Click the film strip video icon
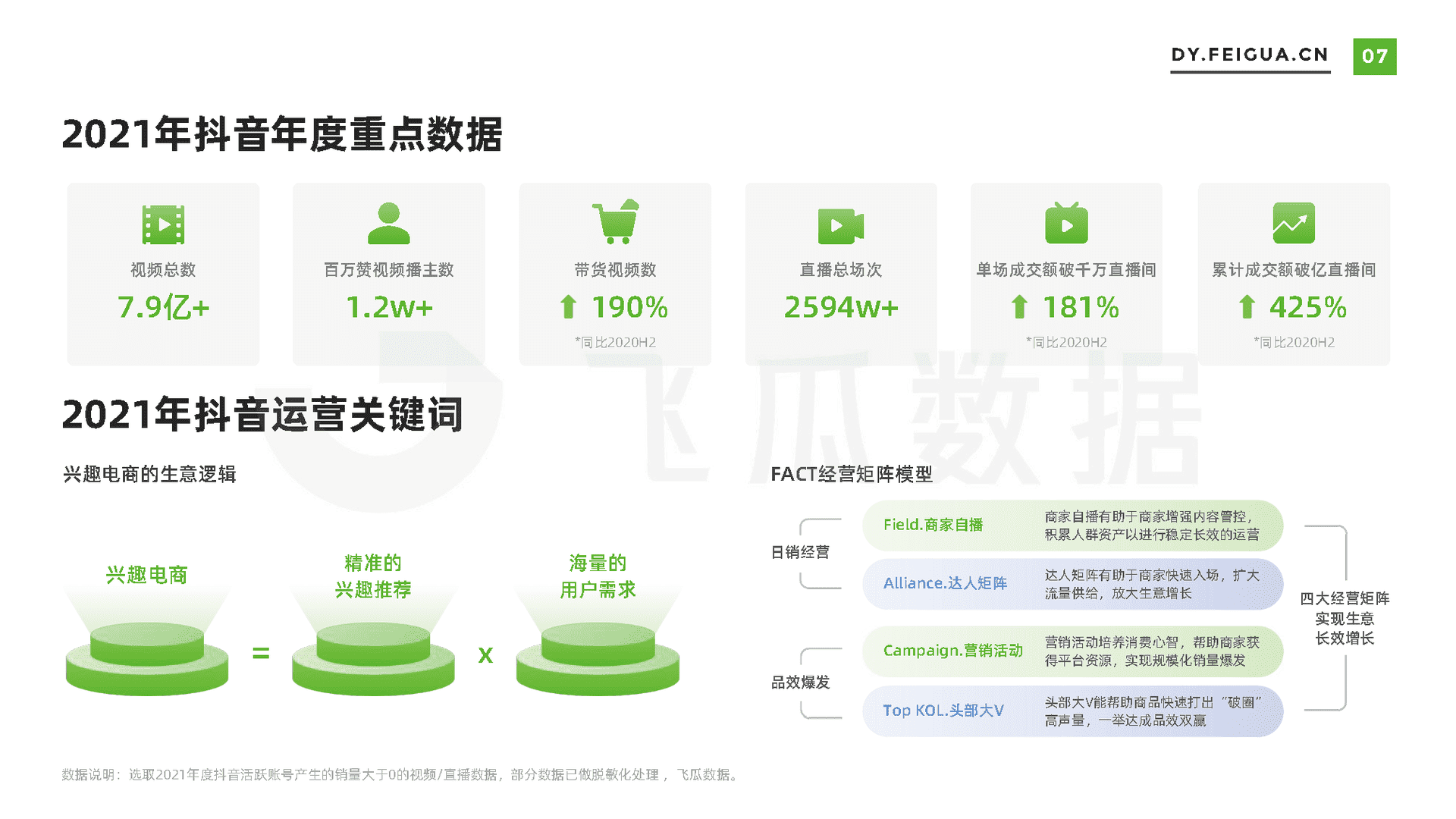Screen dimensions: 1456x819 (x=163, y=224)
